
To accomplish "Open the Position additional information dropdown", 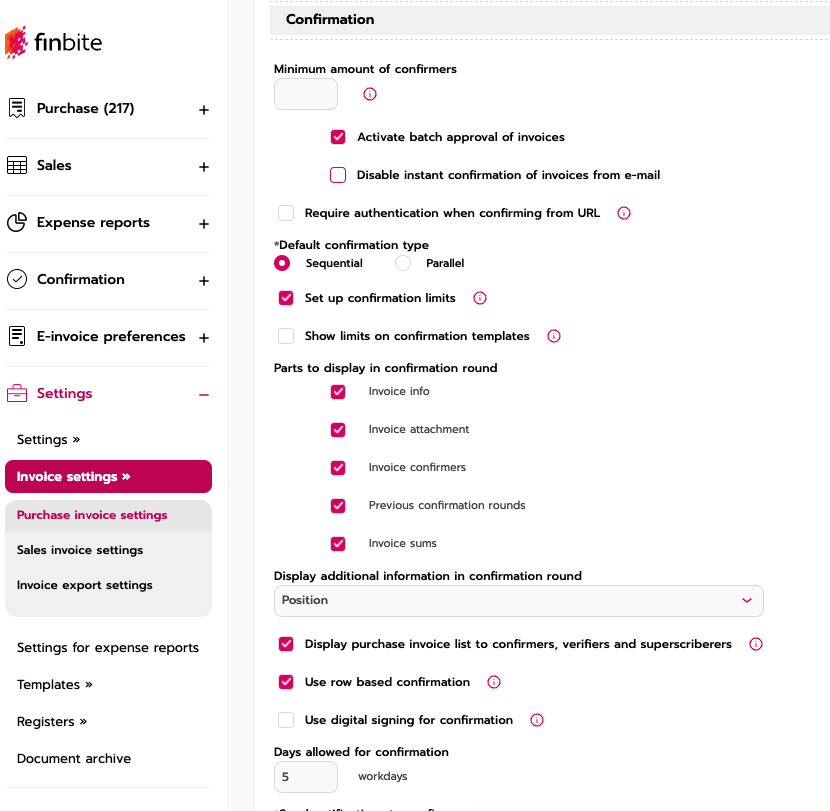I will [x=518, y=600].
